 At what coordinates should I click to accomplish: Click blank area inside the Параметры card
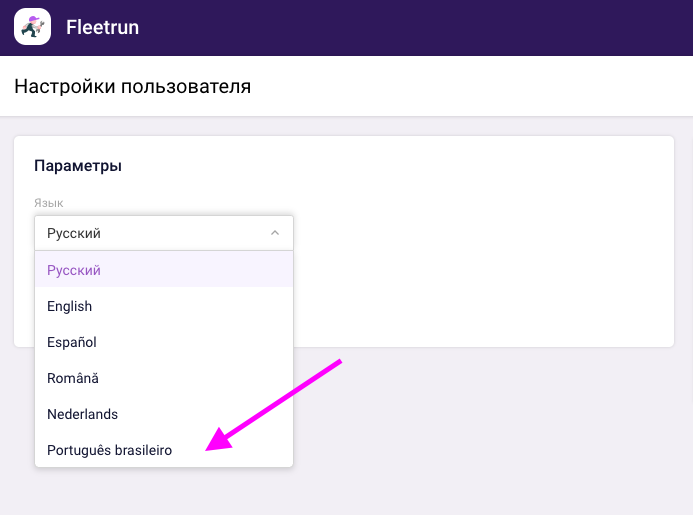[x=480, y=260]
